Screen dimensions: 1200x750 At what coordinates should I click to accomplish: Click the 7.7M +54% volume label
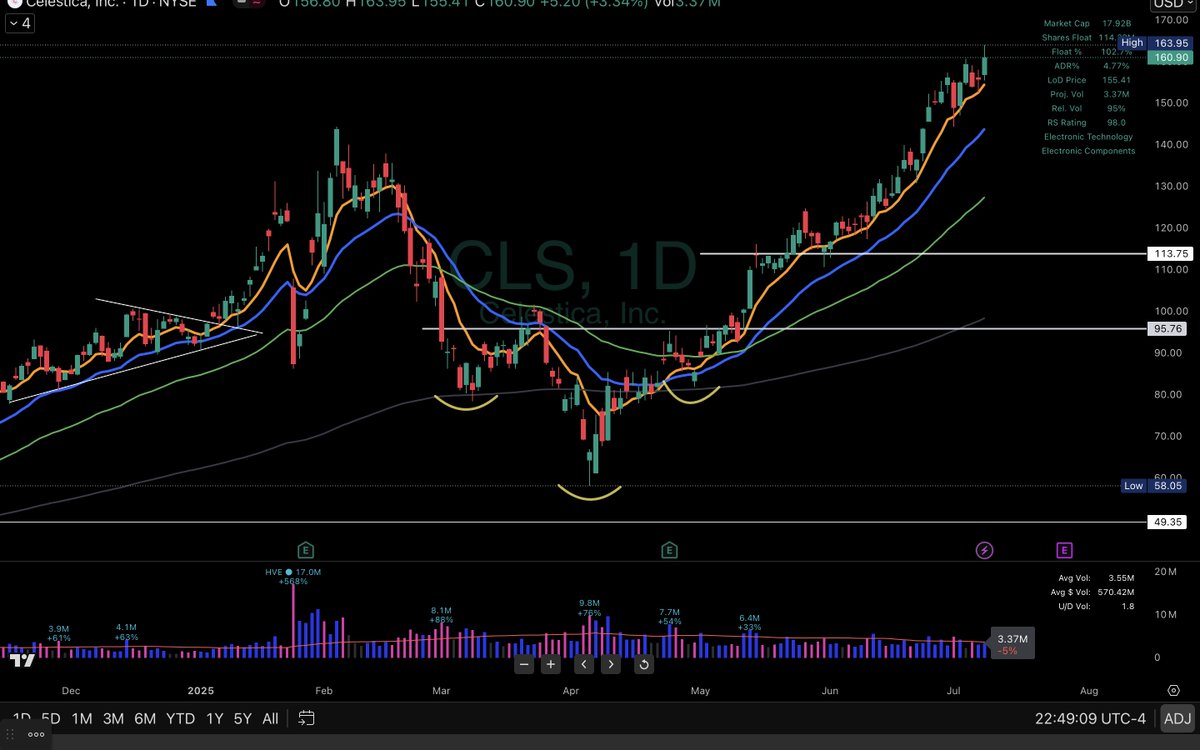(669, 616)
